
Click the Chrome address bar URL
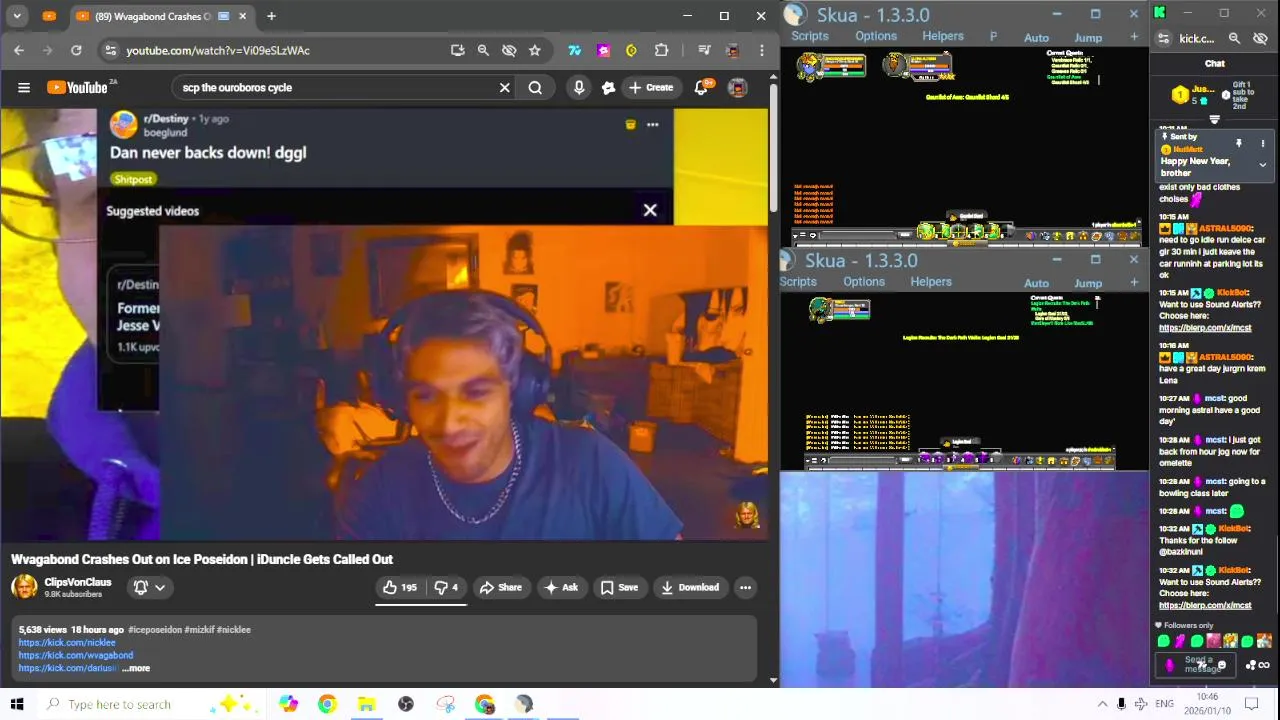coord(218,50)
